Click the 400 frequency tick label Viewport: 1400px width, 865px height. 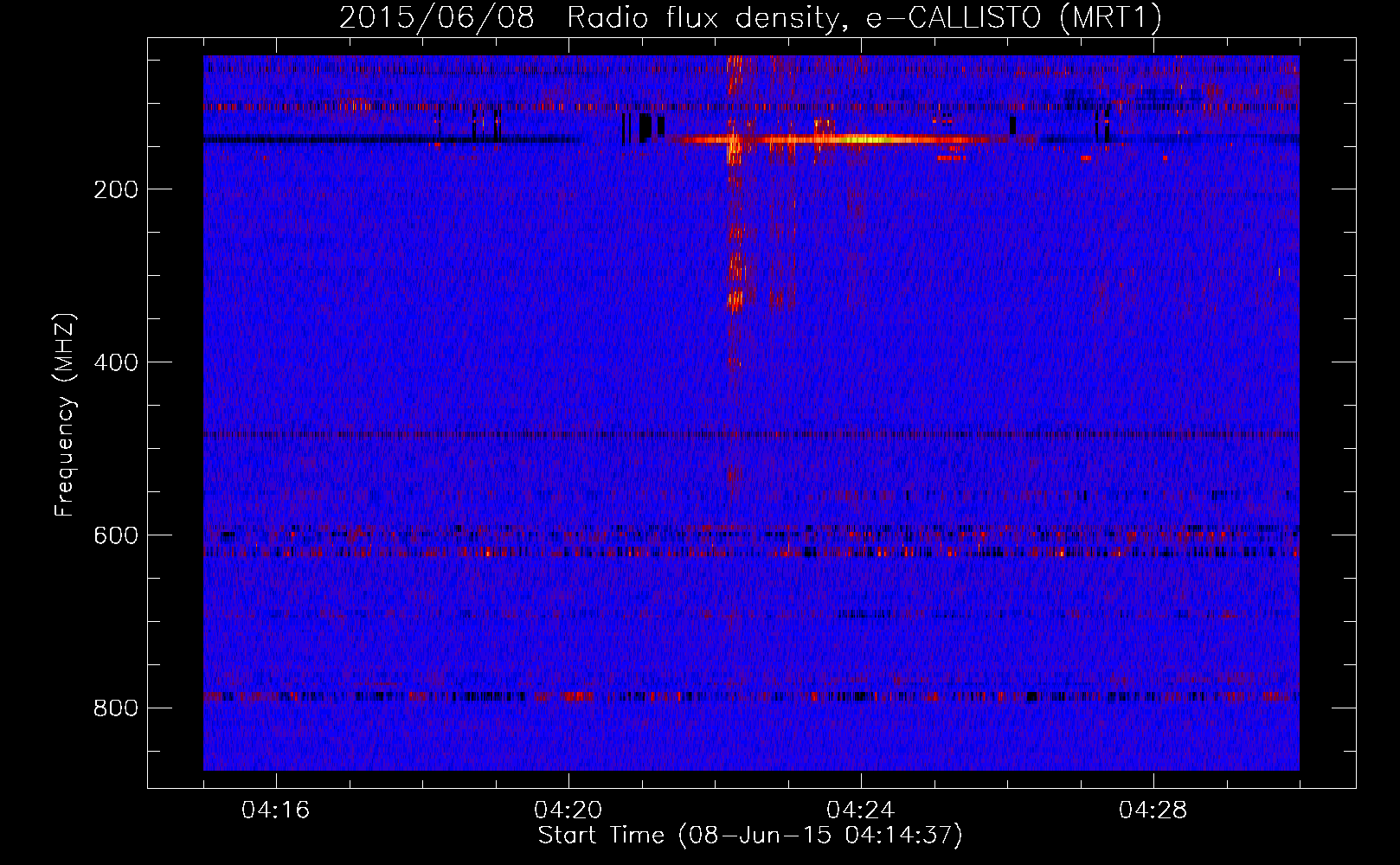click(116, 362)
